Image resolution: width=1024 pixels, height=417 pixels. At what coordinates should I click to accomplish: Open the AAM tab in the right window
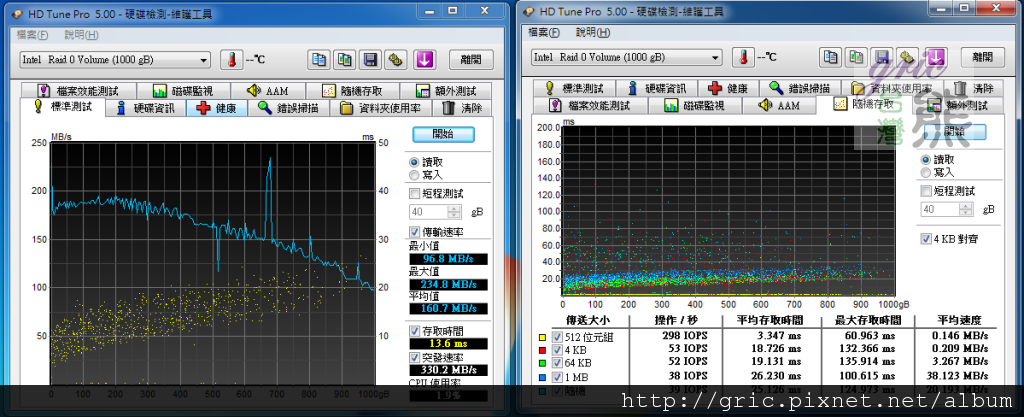(x=780, y=105)
